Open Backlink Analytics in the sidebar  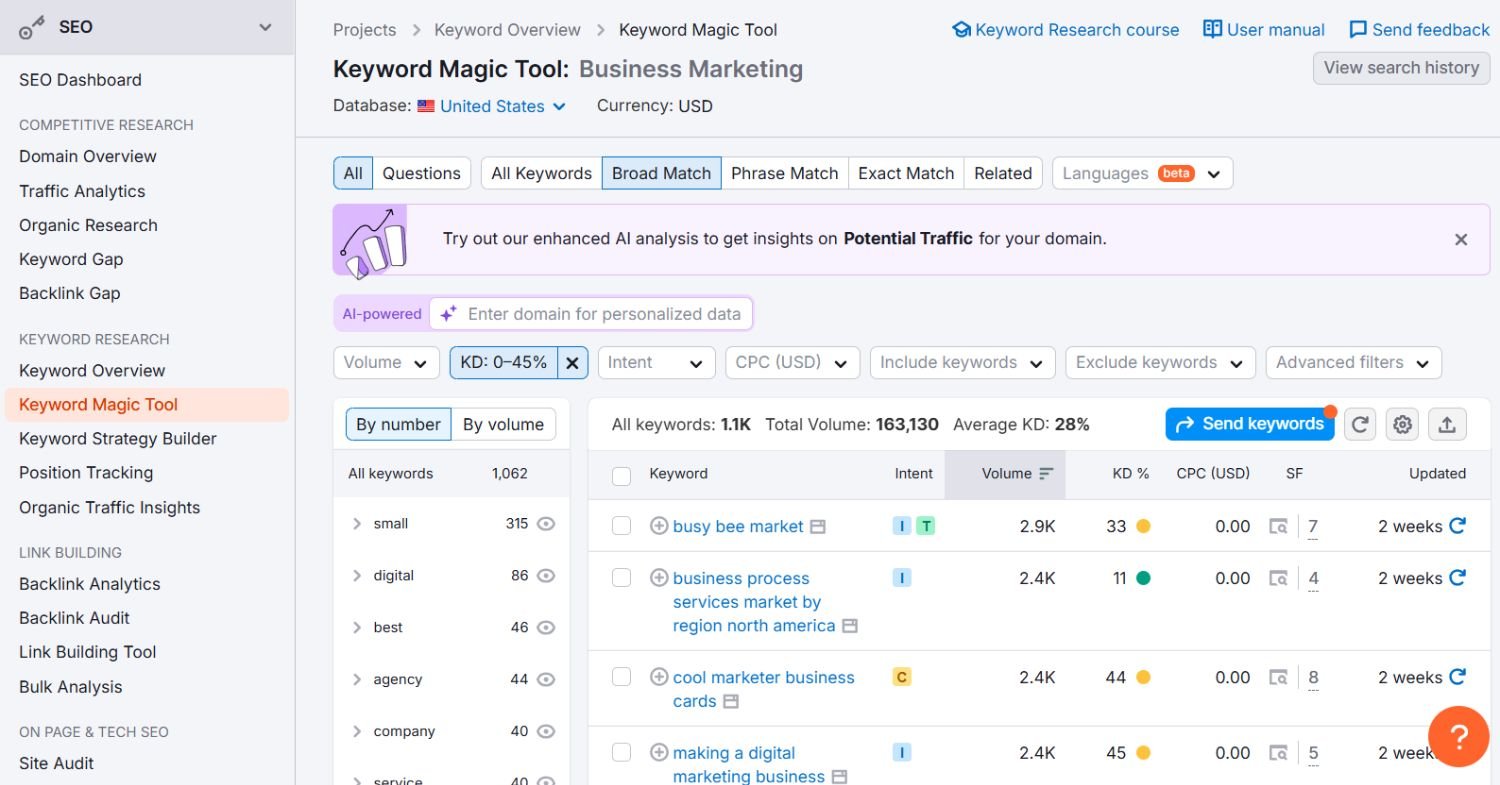click(90, 584)
